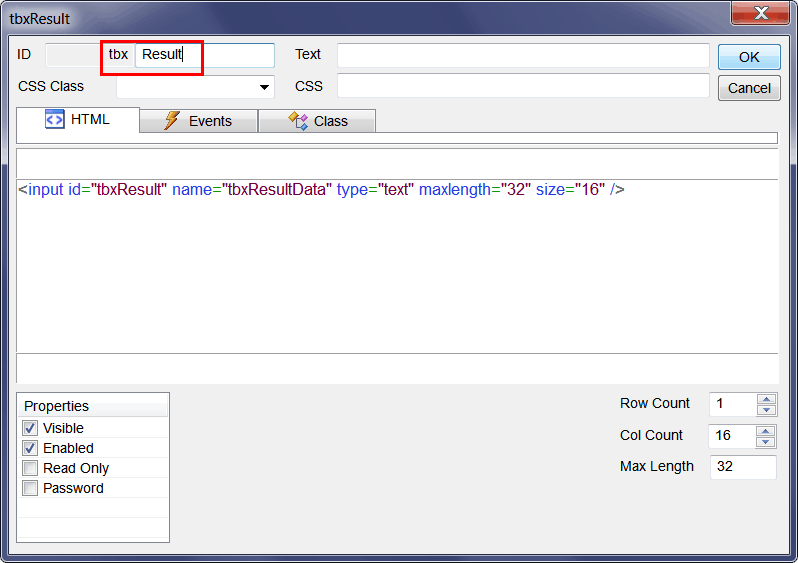Screen dimensions: 798x563
Task: Click the type="text" attribute in code
Action: pos(376,190)
